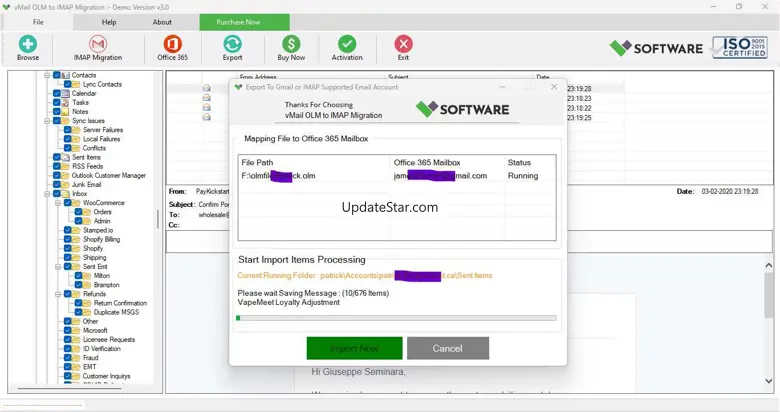Click the Microsoft folder icon
The image size is (780, 412).
click(x=76, y=330)
